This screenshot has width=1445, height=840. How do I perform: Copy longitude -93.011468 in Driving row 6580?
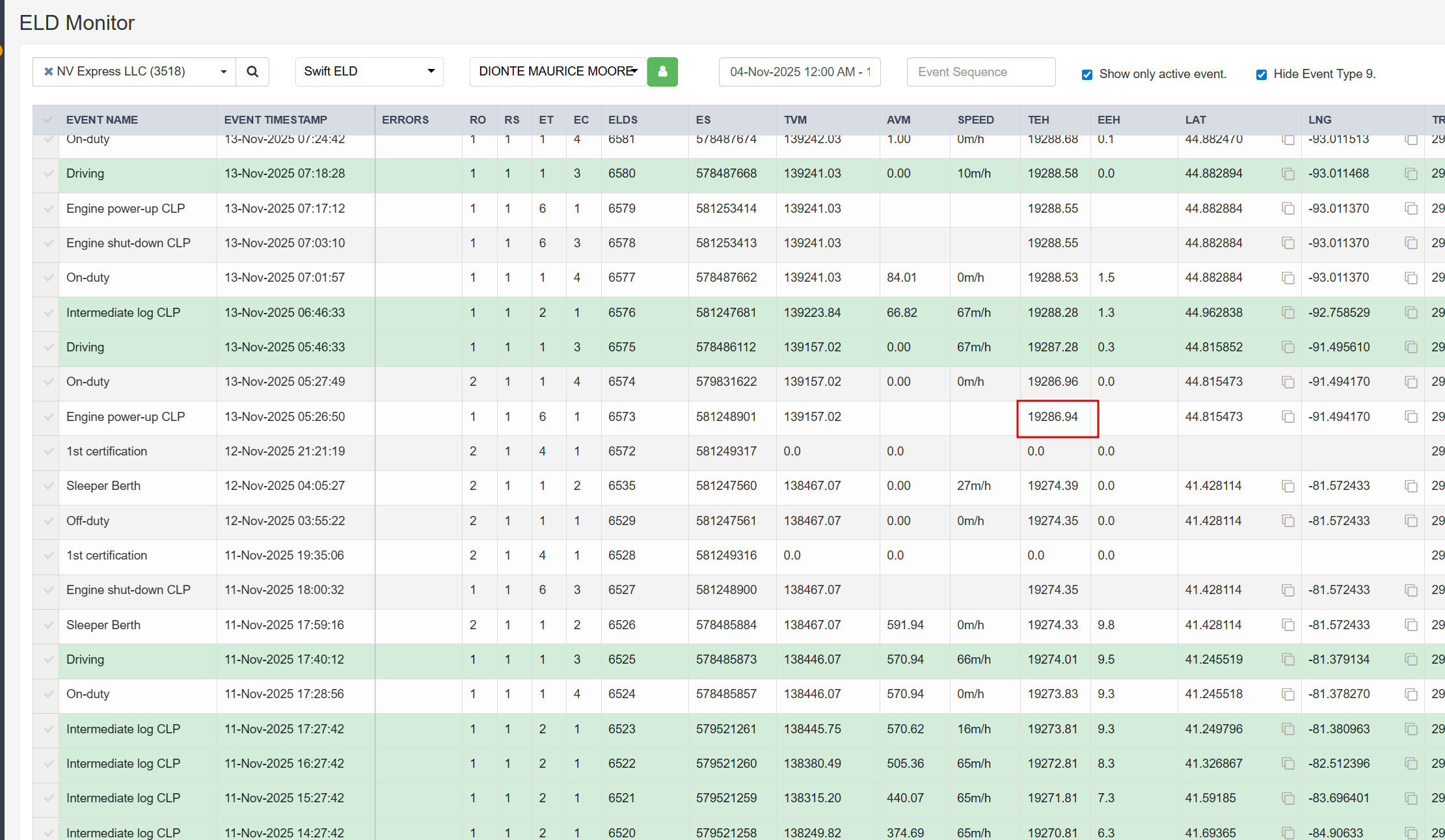[1411, 174]
